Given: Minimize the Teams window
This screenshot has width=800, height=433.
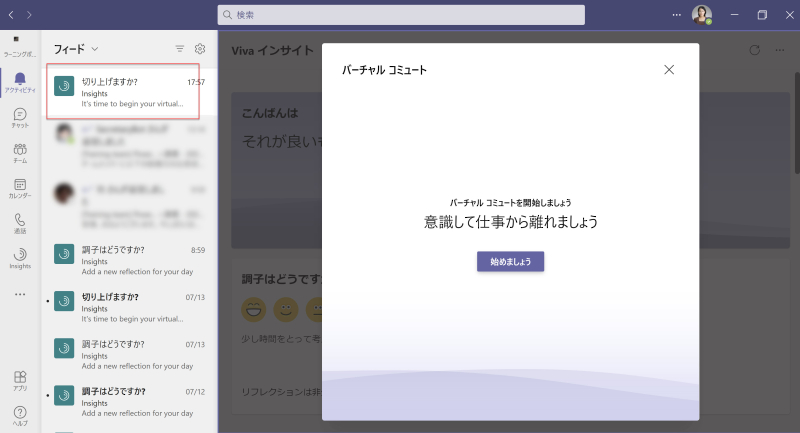Looking at the screenshot, I should [x=735, y=15].
